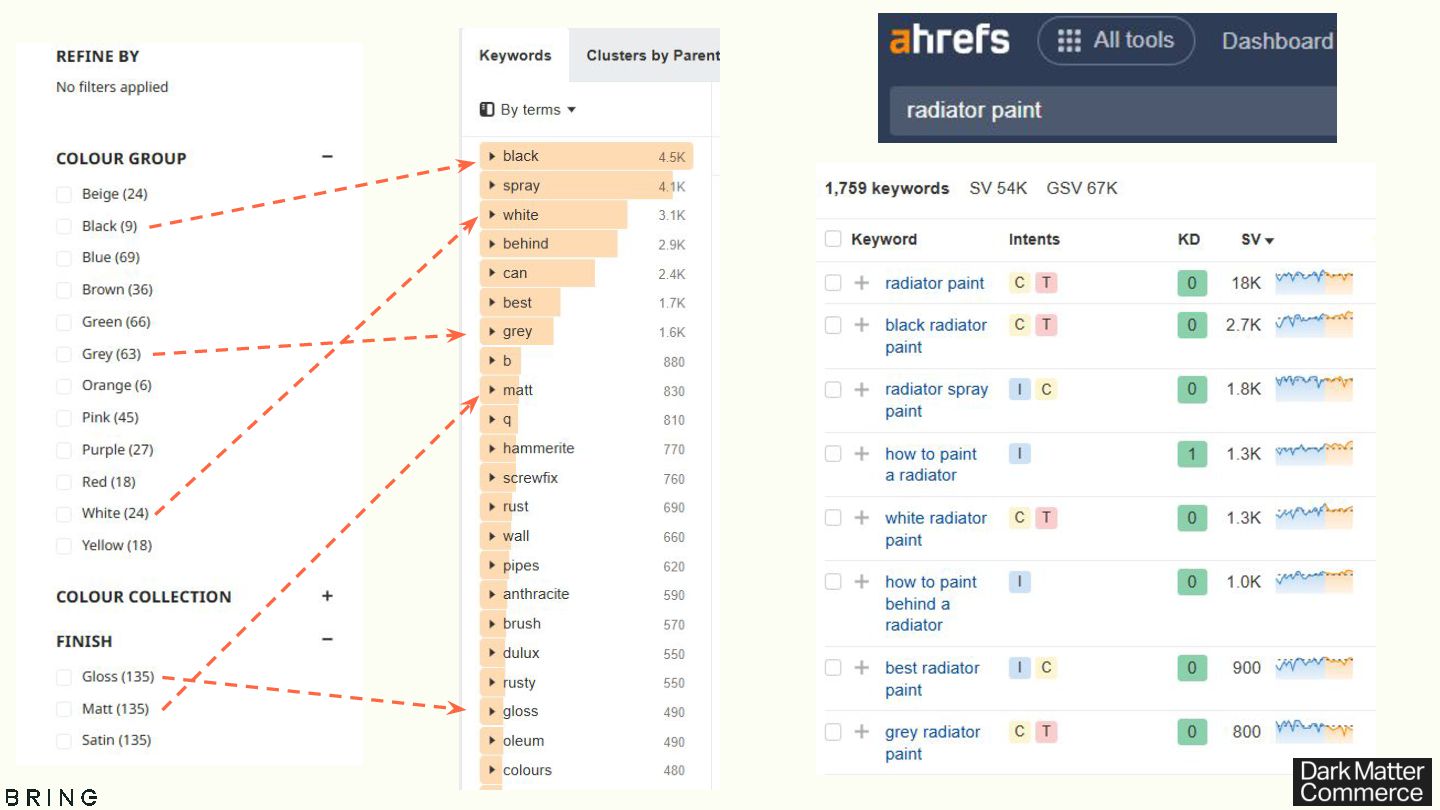Viewport: 1440px width, 810px height.
Task: Open Dashboard in the top menu
Action: coord(1276,41)
